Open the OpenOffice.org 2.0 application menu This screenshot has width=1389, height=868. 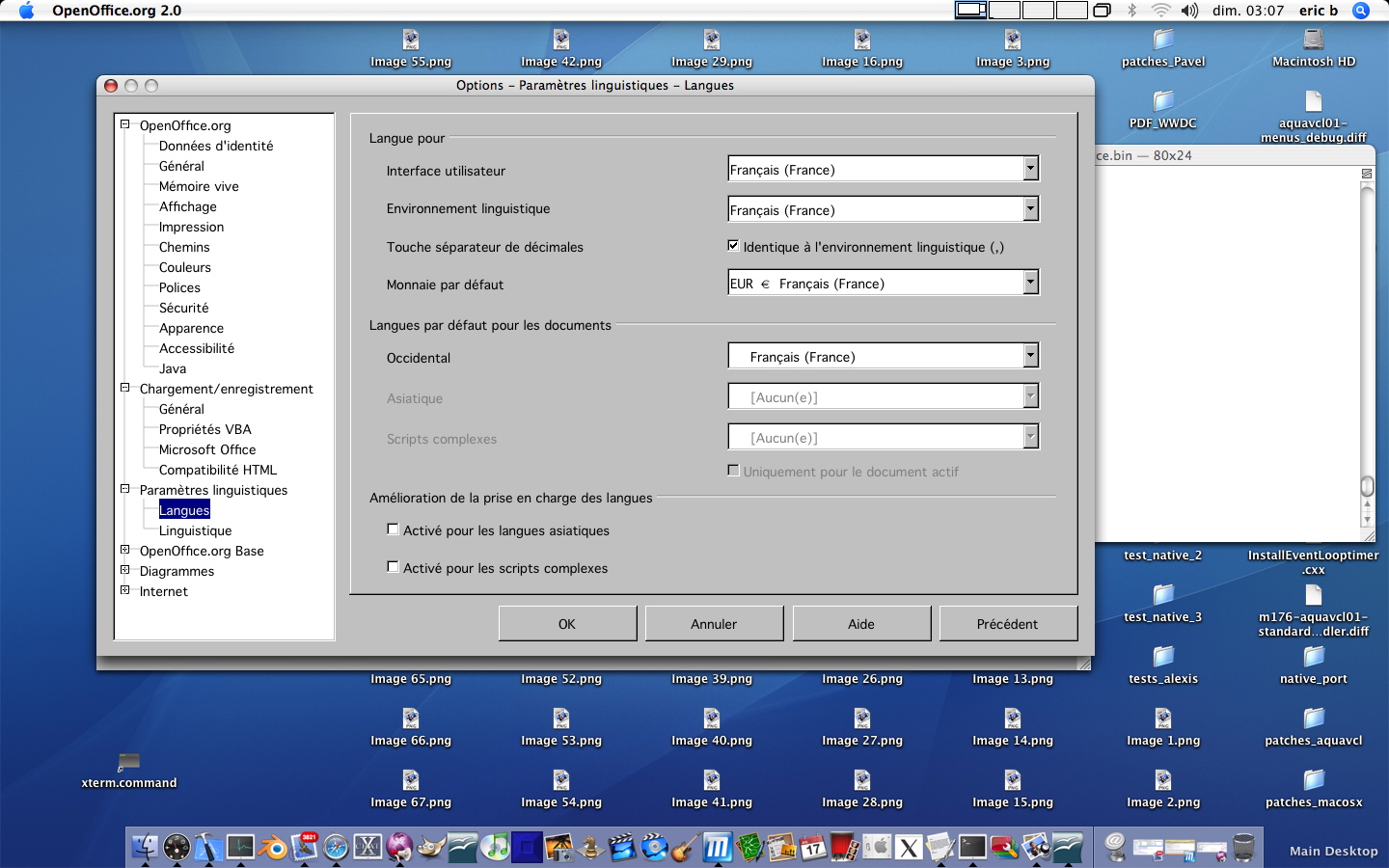[x=117, y=11]
